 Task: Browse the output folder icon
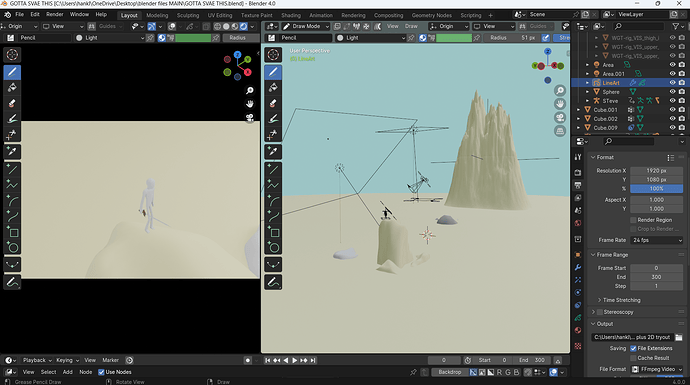pos(679,337)
